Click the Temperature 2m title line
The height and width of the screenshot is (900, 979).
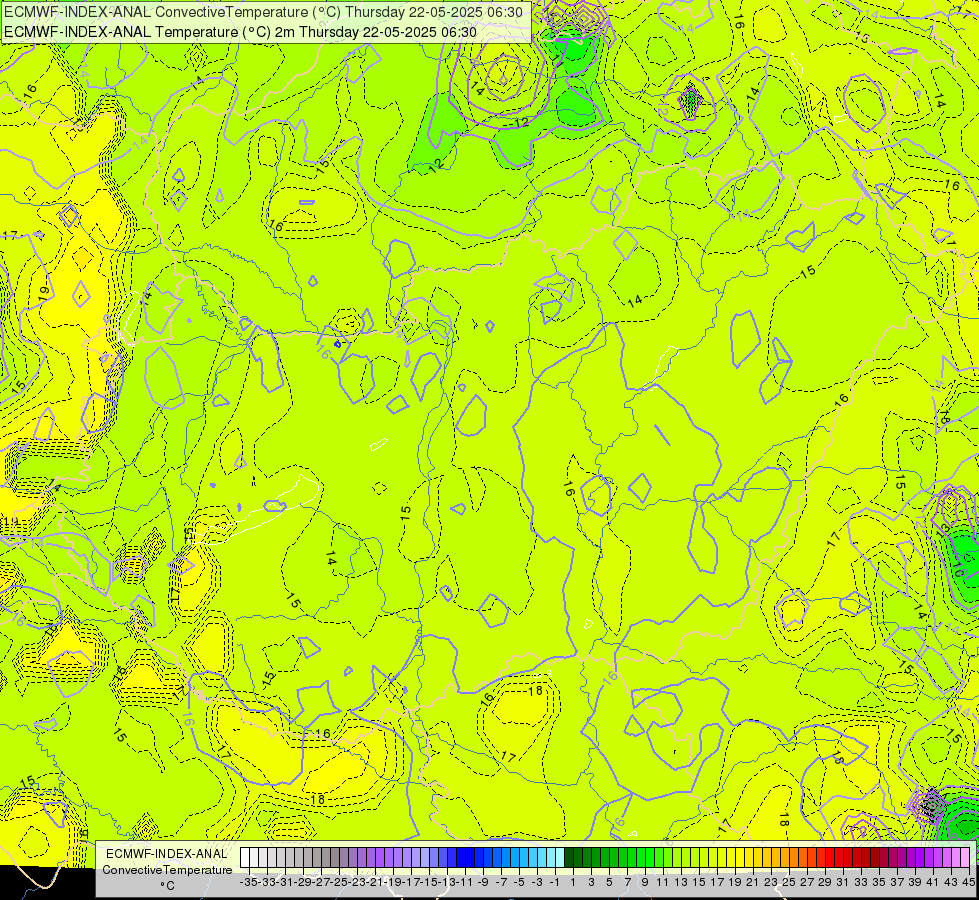(240, 32)
